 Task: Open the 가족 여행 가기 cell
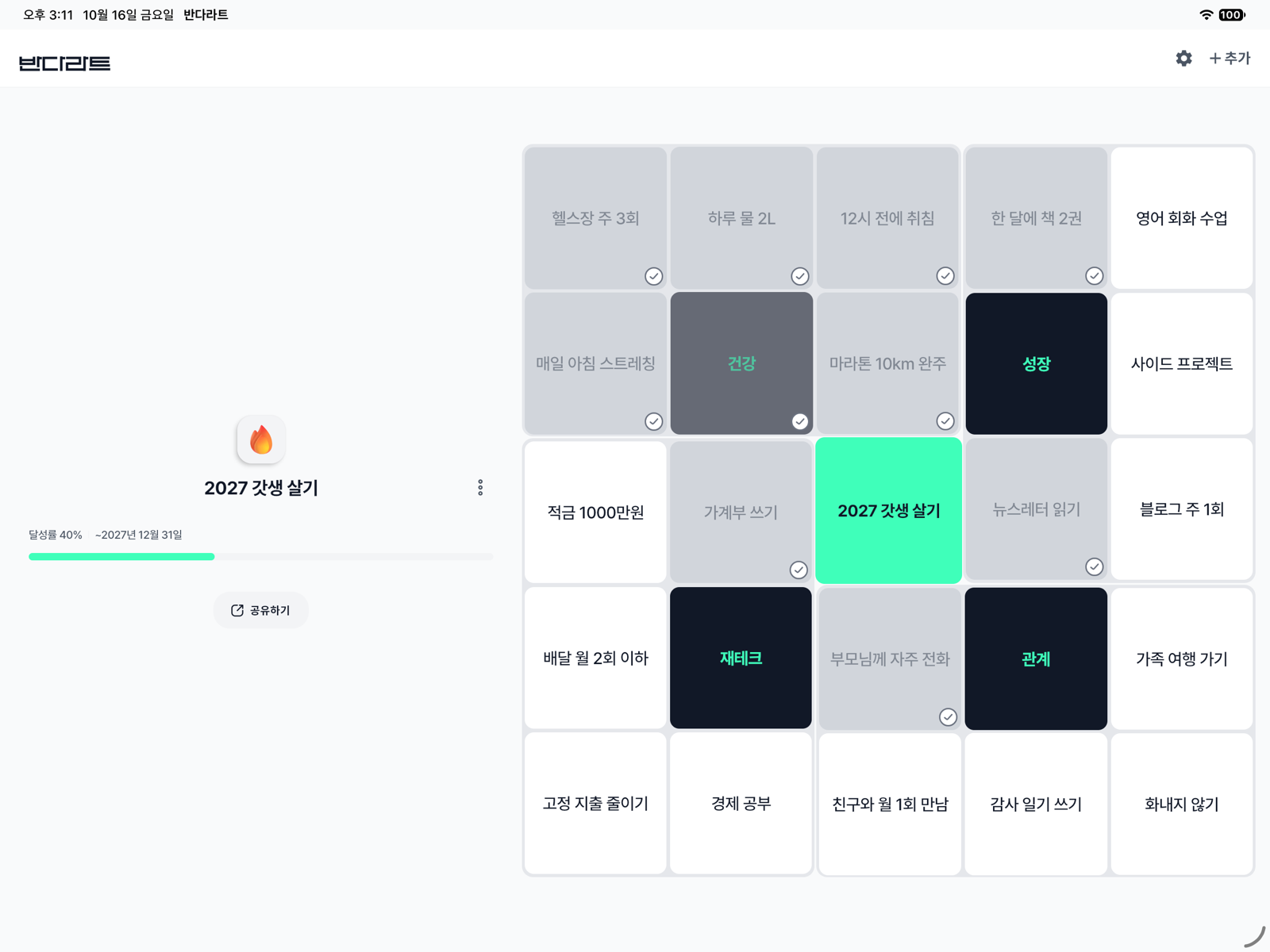[x=1182, y=658]
